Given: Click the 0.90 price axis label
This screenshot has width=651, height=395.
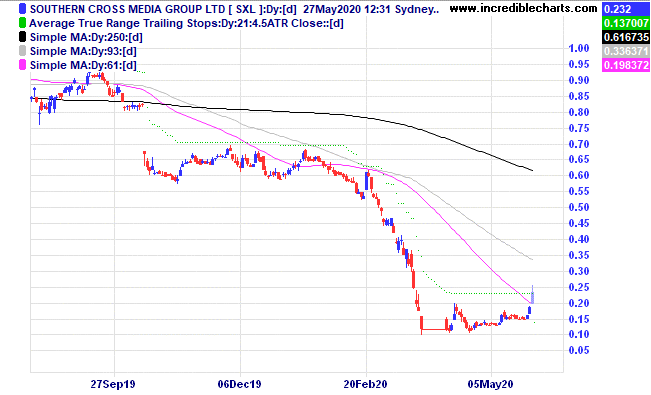Looking at the screenshot, I should 579,80.
